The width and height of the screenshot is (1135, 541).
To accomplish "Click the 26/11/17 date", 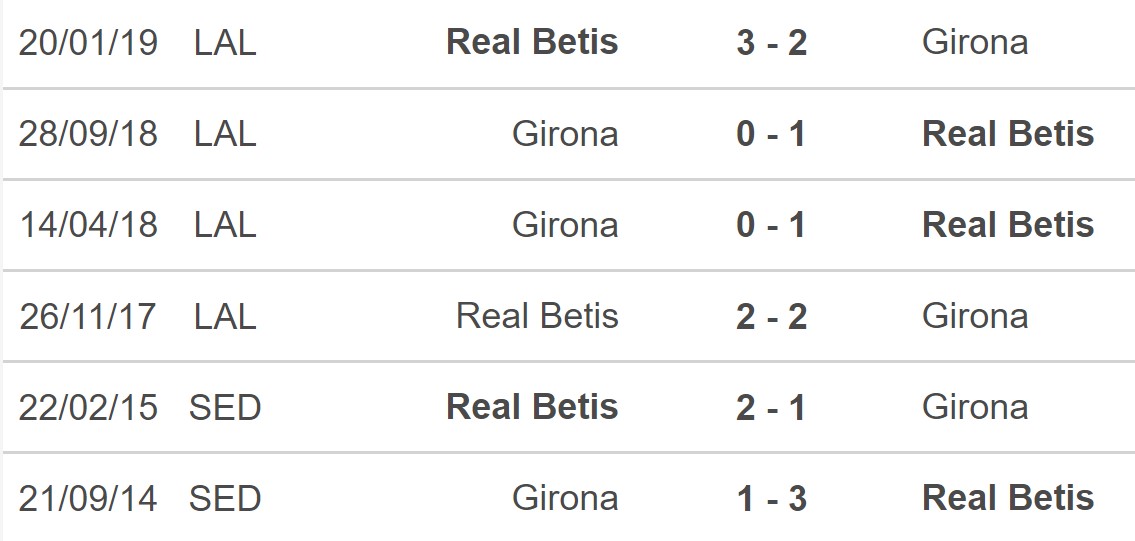I will 88,316.
